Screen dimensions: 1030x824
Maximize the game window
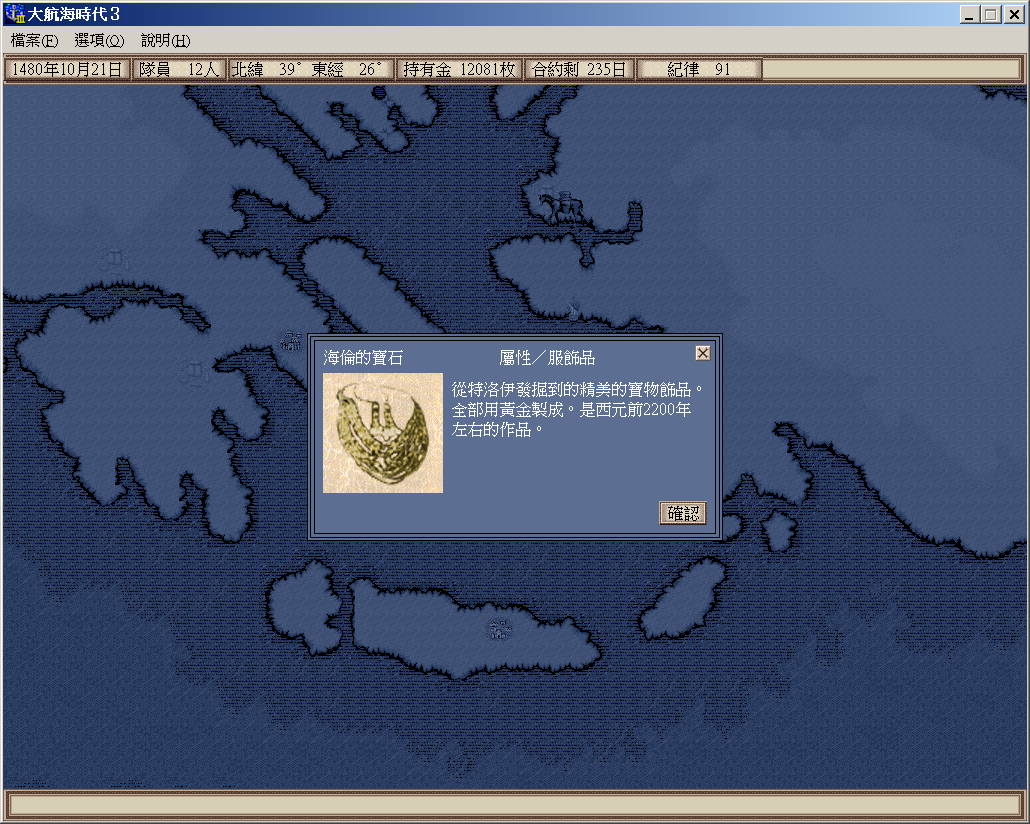[x=990, y=15]
